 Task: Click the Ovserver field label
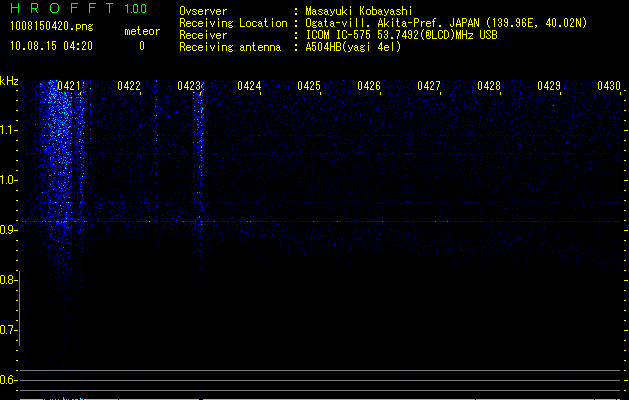click(203, 11)
